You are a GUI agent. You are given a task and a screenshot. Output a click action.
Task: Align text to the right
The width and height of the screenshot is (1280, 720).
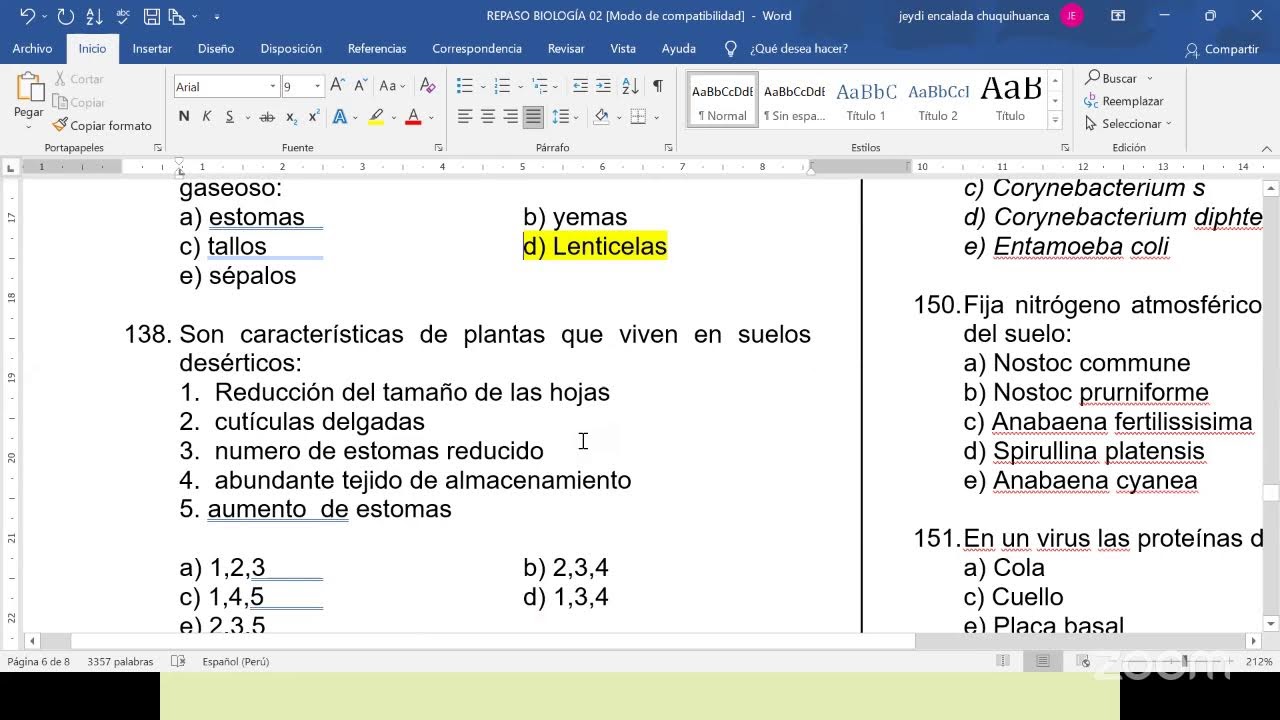511,117
